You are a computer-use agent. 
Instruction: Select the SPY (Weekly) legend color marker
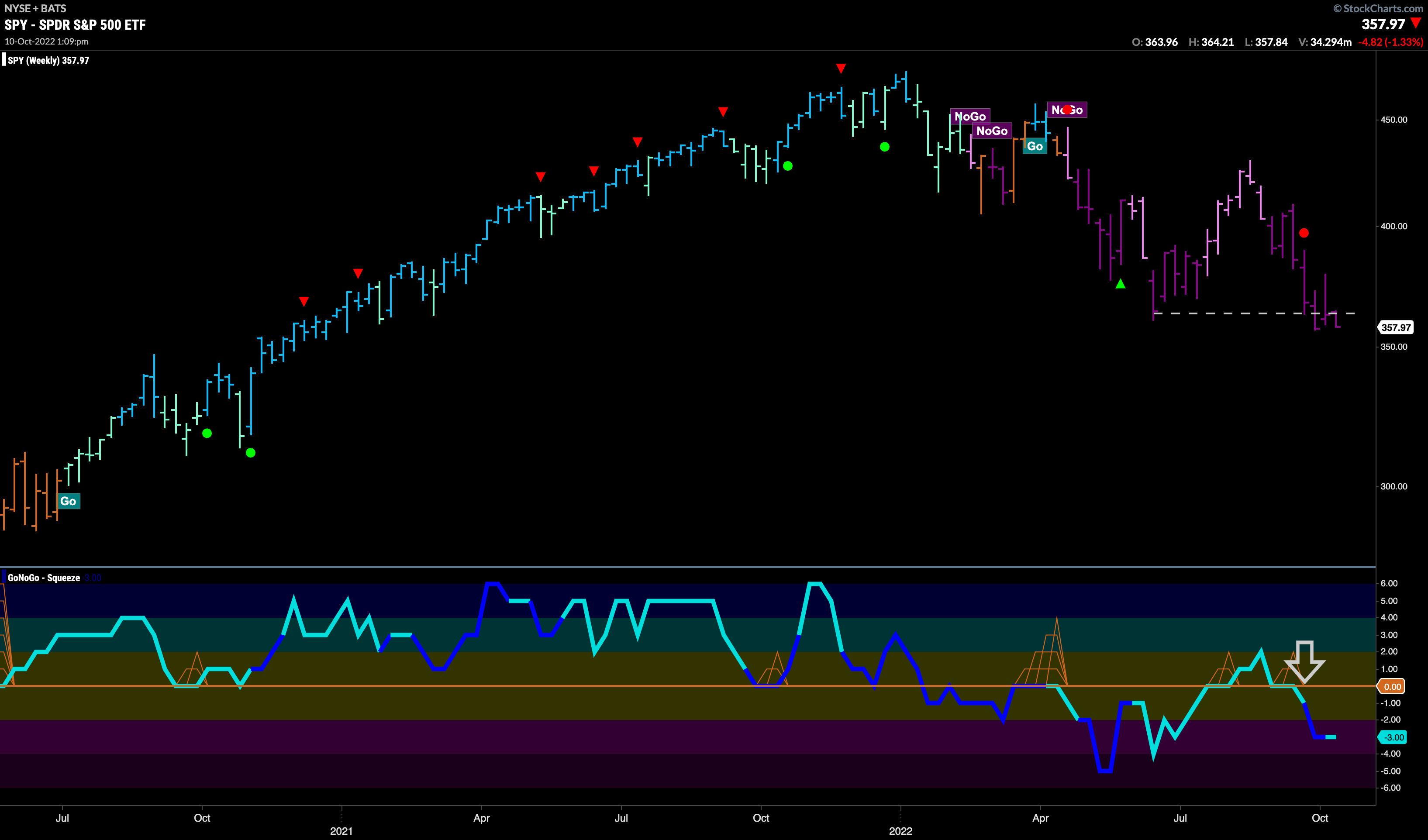4,59
